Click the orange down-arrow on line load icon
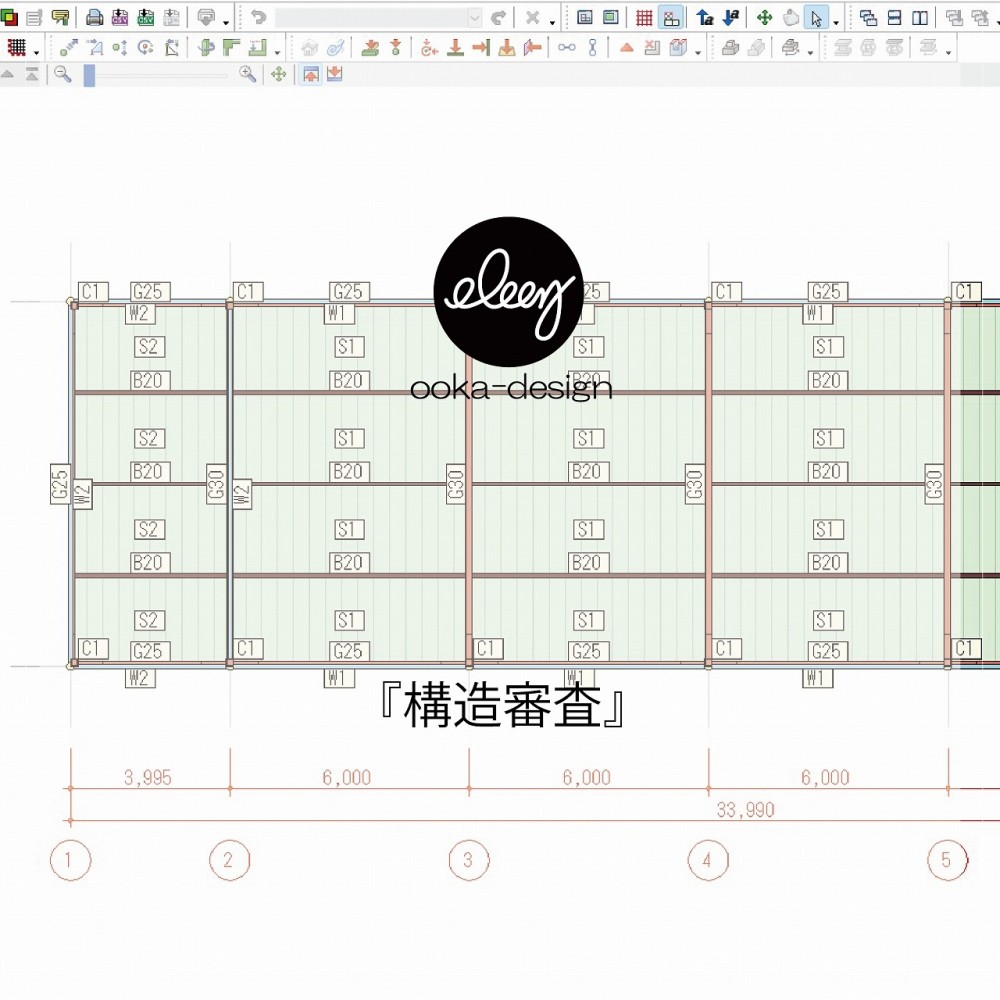The height and width of the screenshot is (1000, 1000). (x=455, y=48)
